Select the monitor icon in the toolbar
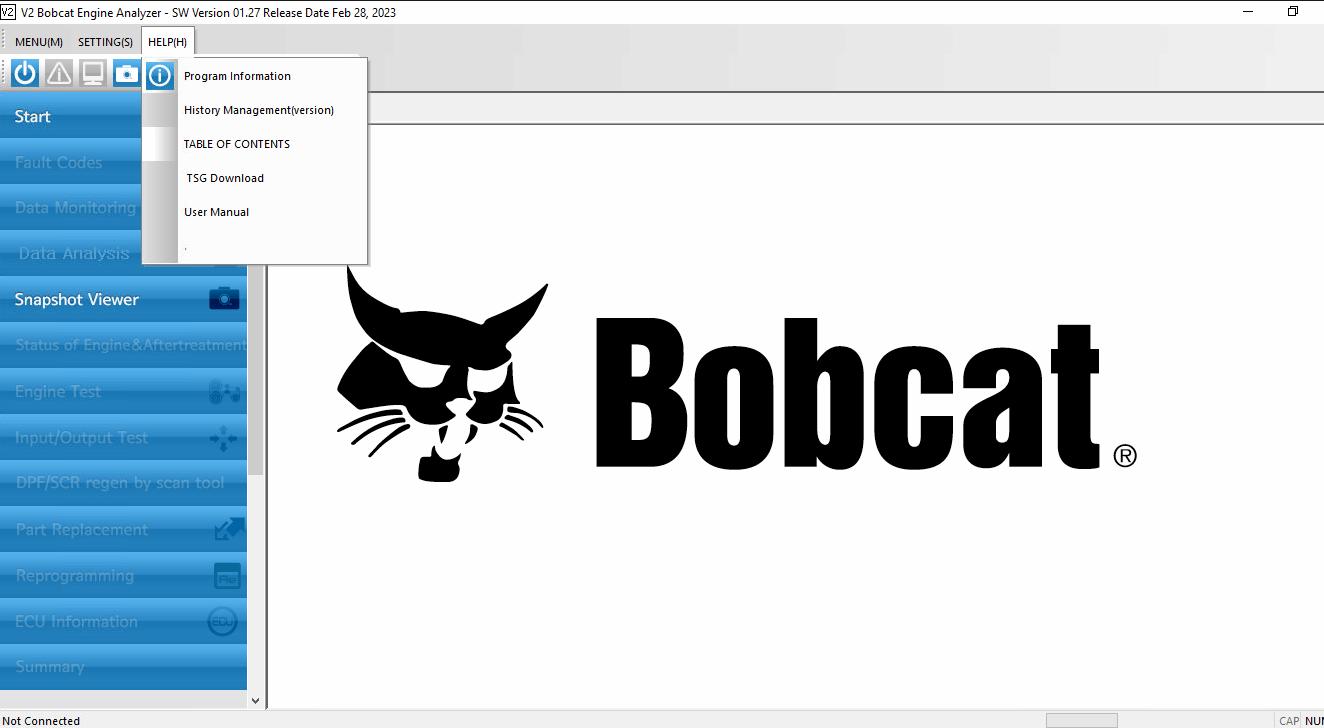The image size is (1324, 728). coord(92,72)
